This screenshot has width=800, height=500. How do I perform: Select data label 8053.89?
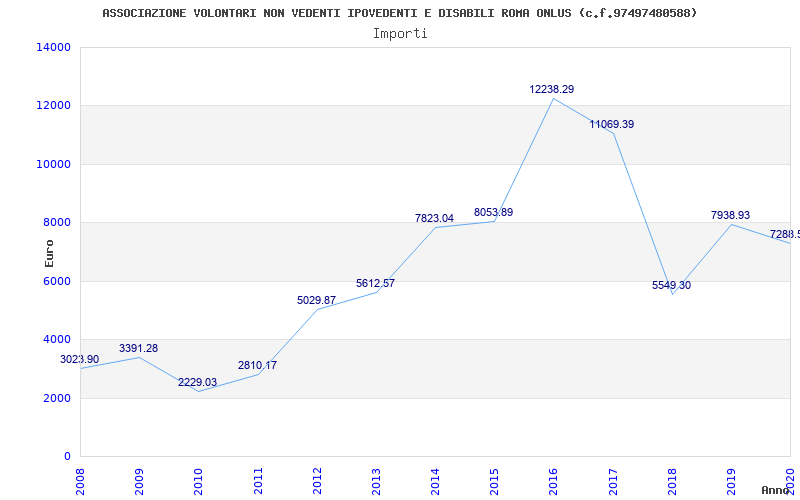click(493, 212)
